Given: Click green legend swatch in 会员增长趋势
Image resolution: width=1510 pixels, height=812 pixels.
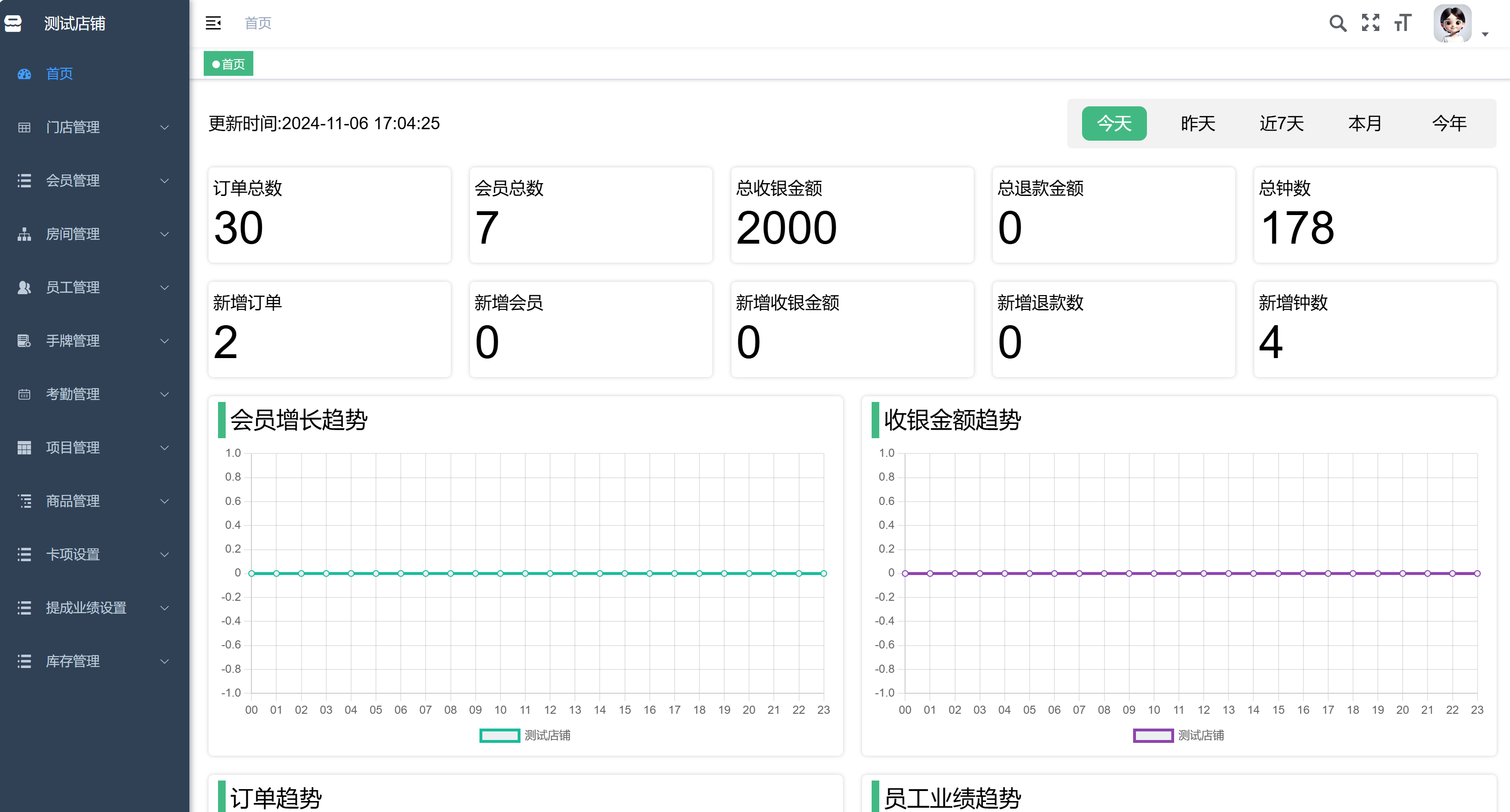Looking at the screenshot, I should [500, 735].
